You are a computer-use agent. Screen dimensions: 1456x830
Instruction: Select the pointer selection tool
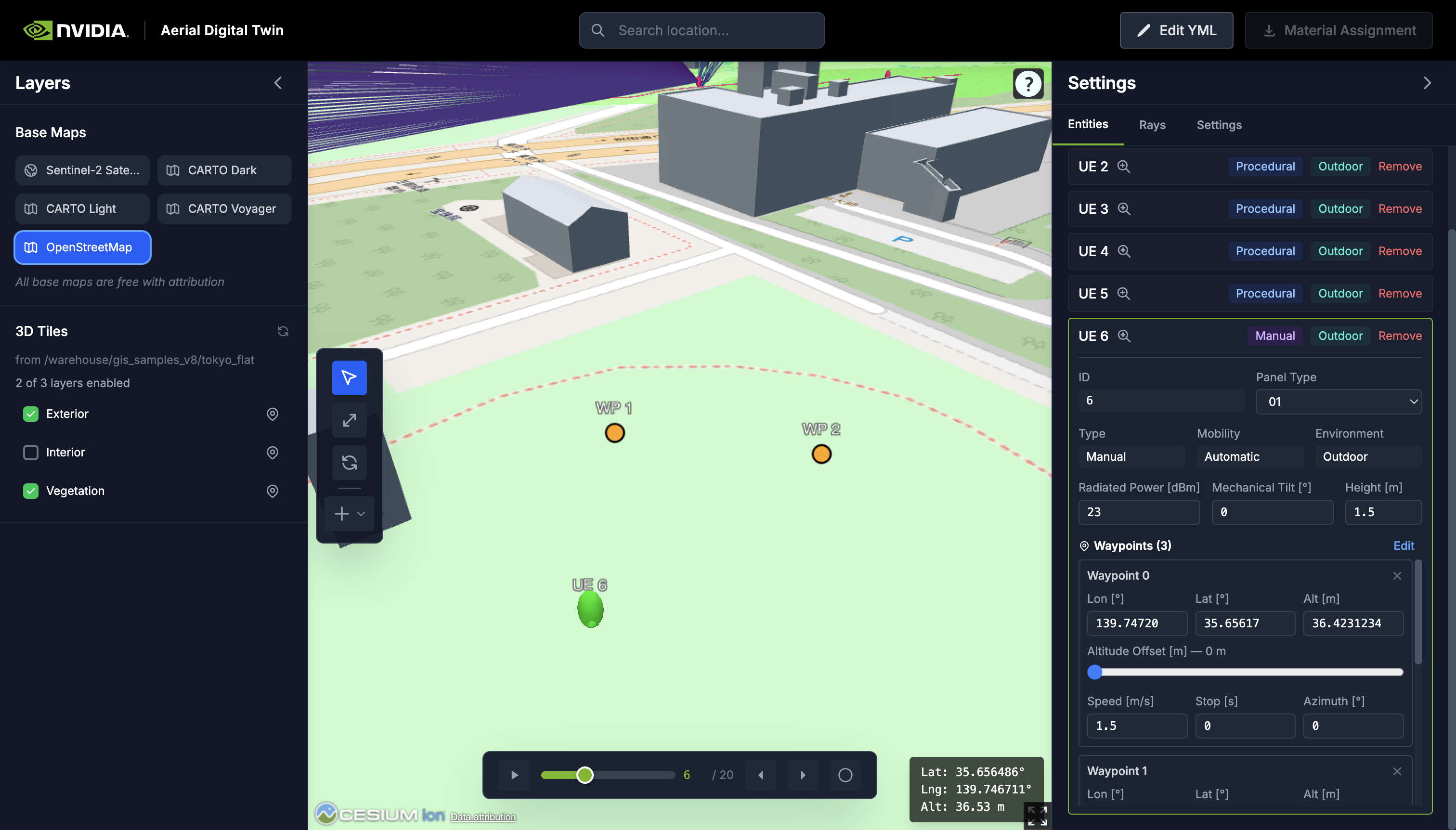pos(349,377)
